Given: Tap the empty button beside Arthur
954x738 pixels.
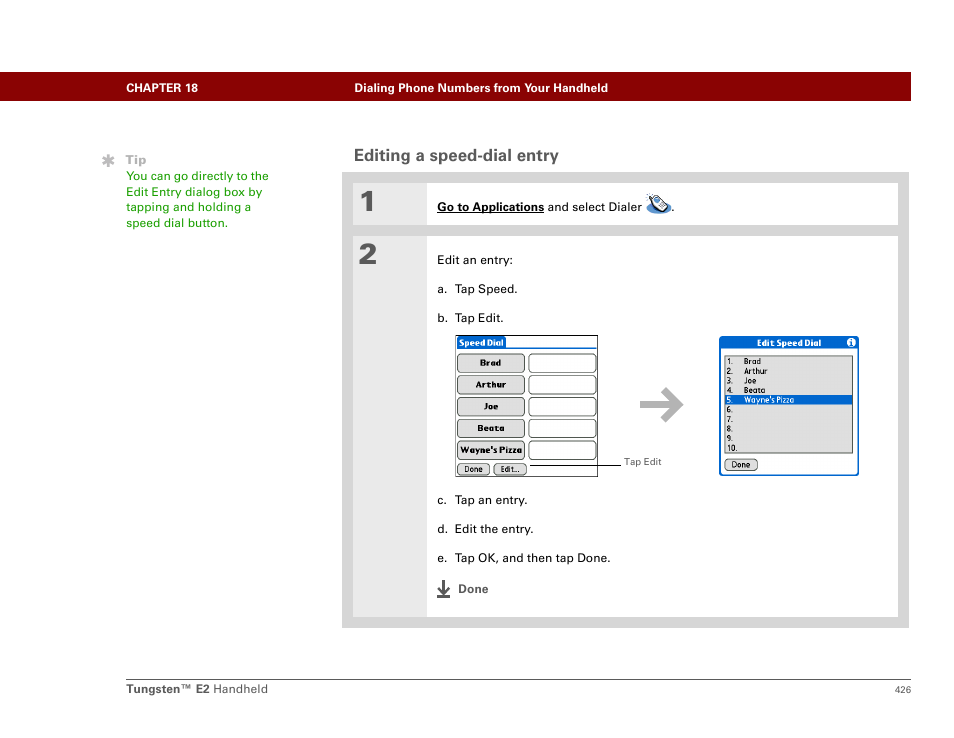Looking at the screenshot, I should [562, 385].
